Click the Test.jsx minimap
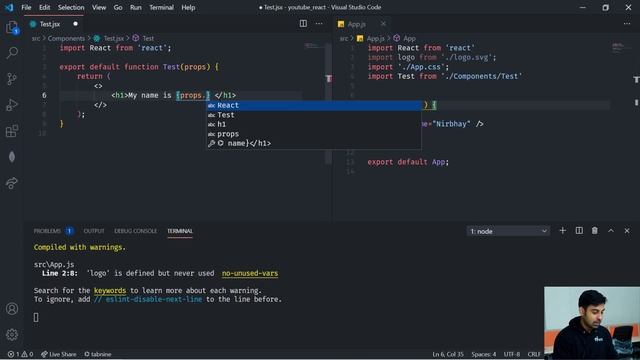640x360 pixels. pos(313,46)
